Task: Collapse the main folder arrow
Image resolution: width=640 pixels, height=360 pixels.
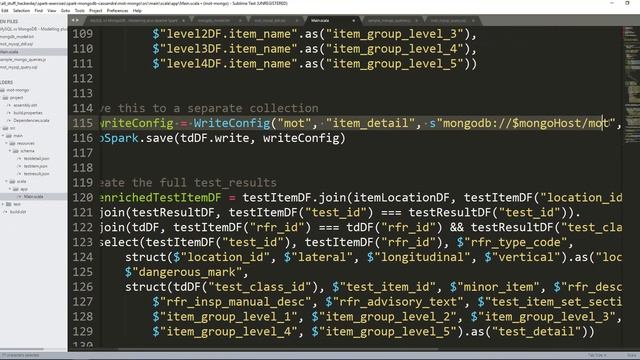Action: tap(3, 136)
